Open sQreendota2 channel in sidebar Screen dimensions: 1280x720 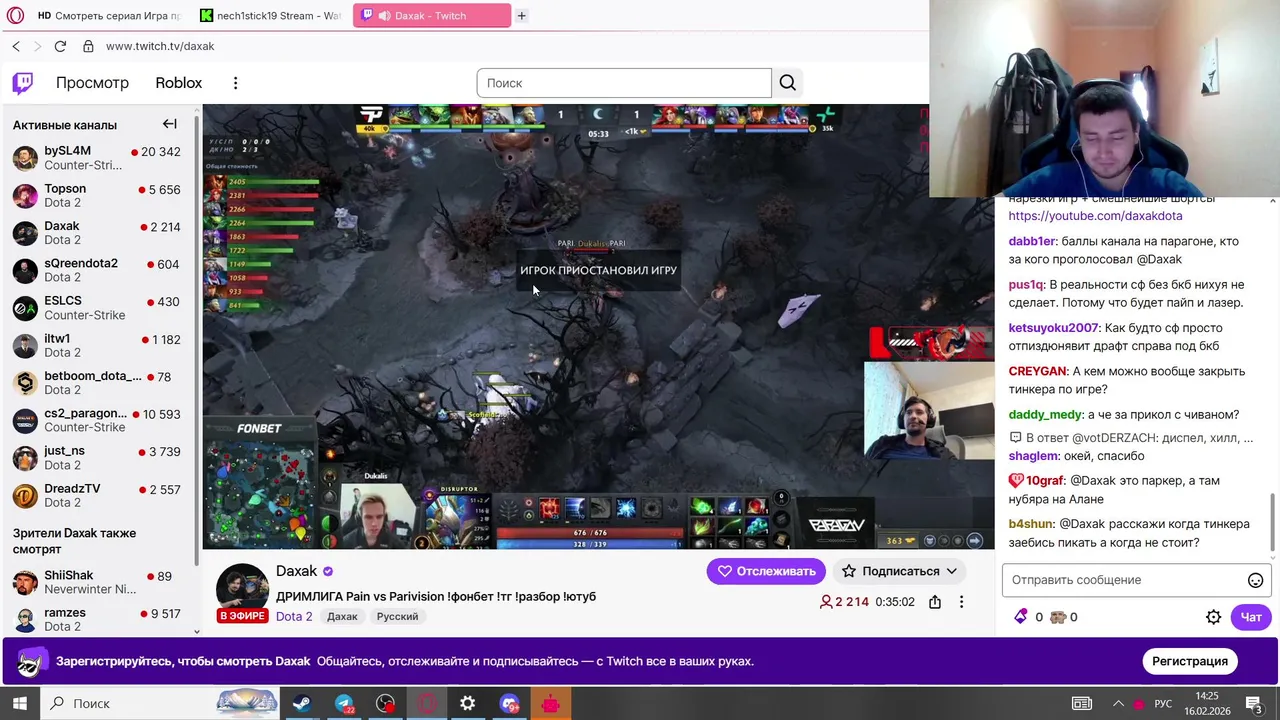[98, 270]
